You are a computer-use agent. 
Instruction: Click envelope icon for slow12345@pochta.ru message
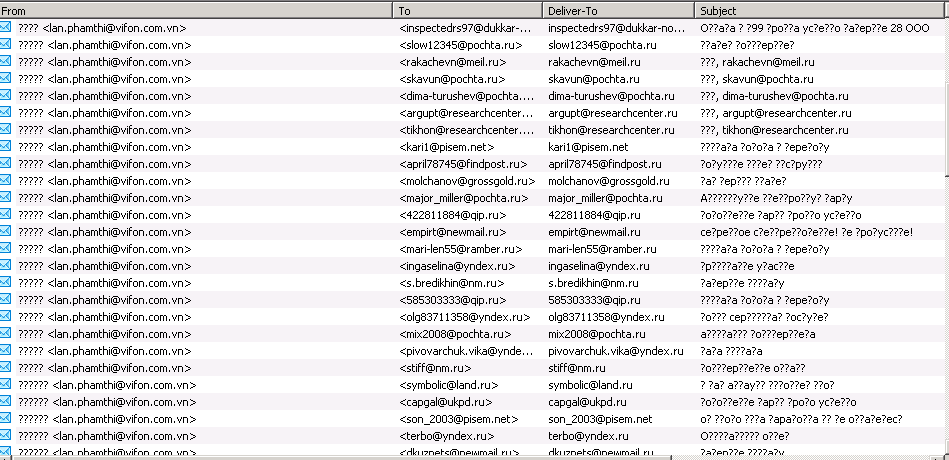point(5,44)
